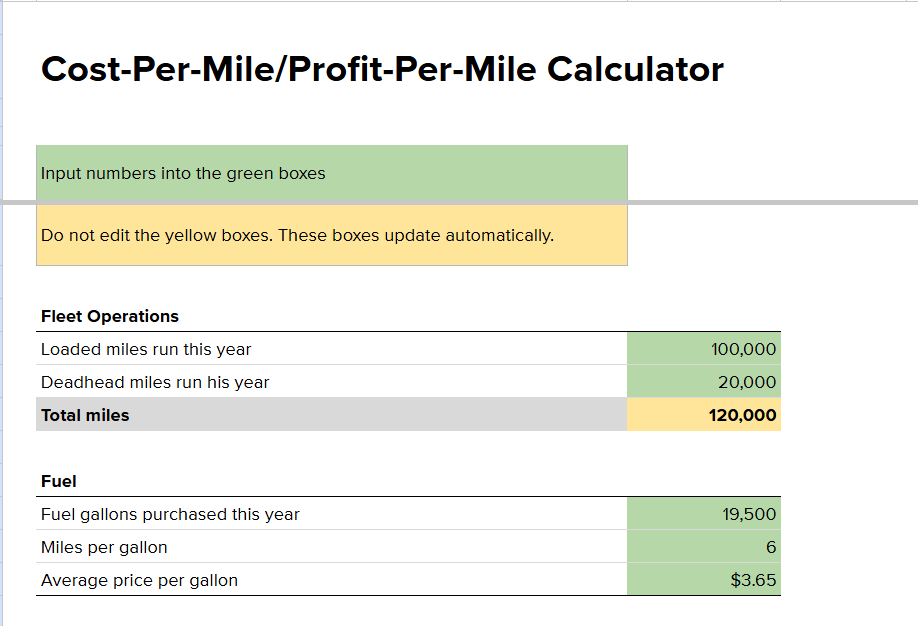
Task: Select the Fuel gallons purchased label
Action: (x=170, y=514)
